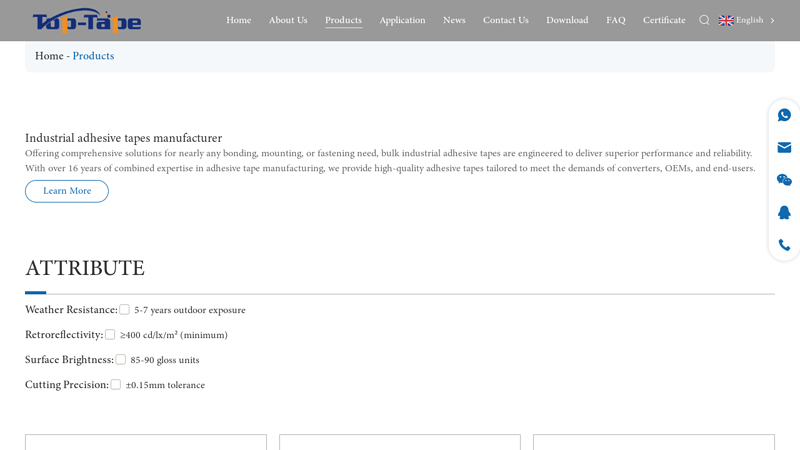Expand the English language selector

coord(749,20)
